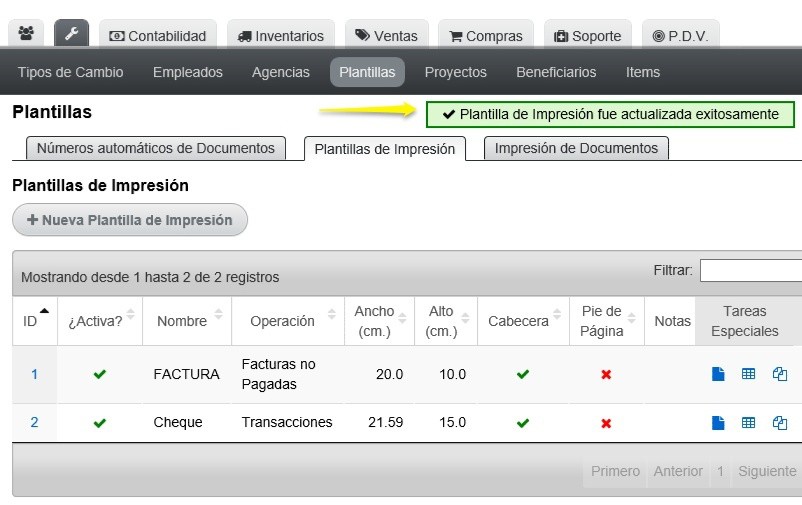802x505 pixels.
Task: Click the 20.0 width value
Action: pyautogui.click(x=389, y=374)
